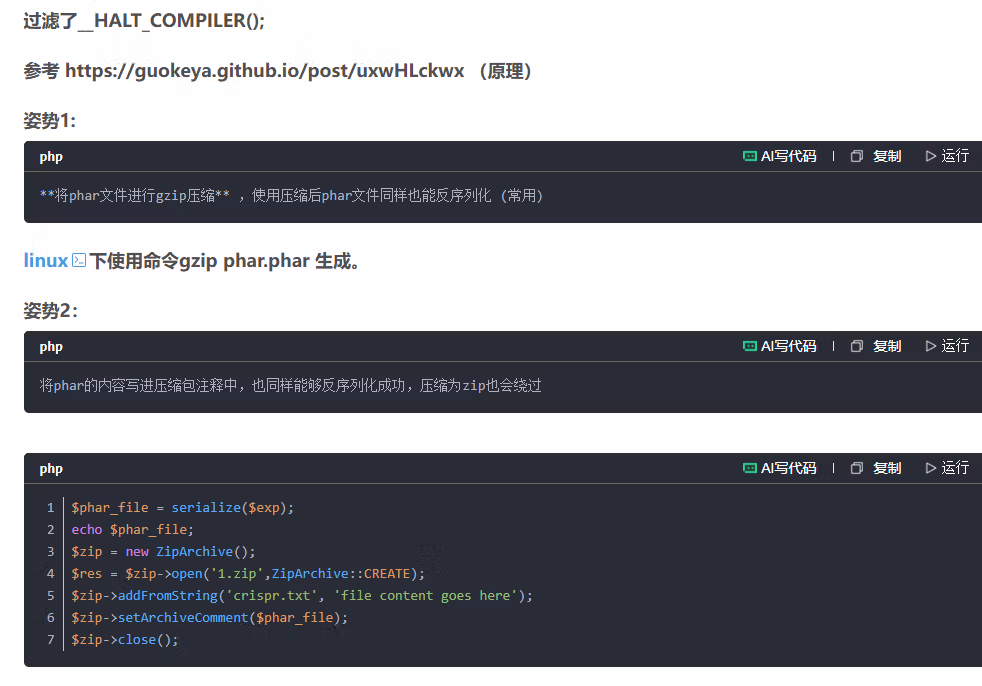Viewport: 982px width, 686px height.
Task: Click the 姿势2 heading text
Action: [x=50, y=310]
